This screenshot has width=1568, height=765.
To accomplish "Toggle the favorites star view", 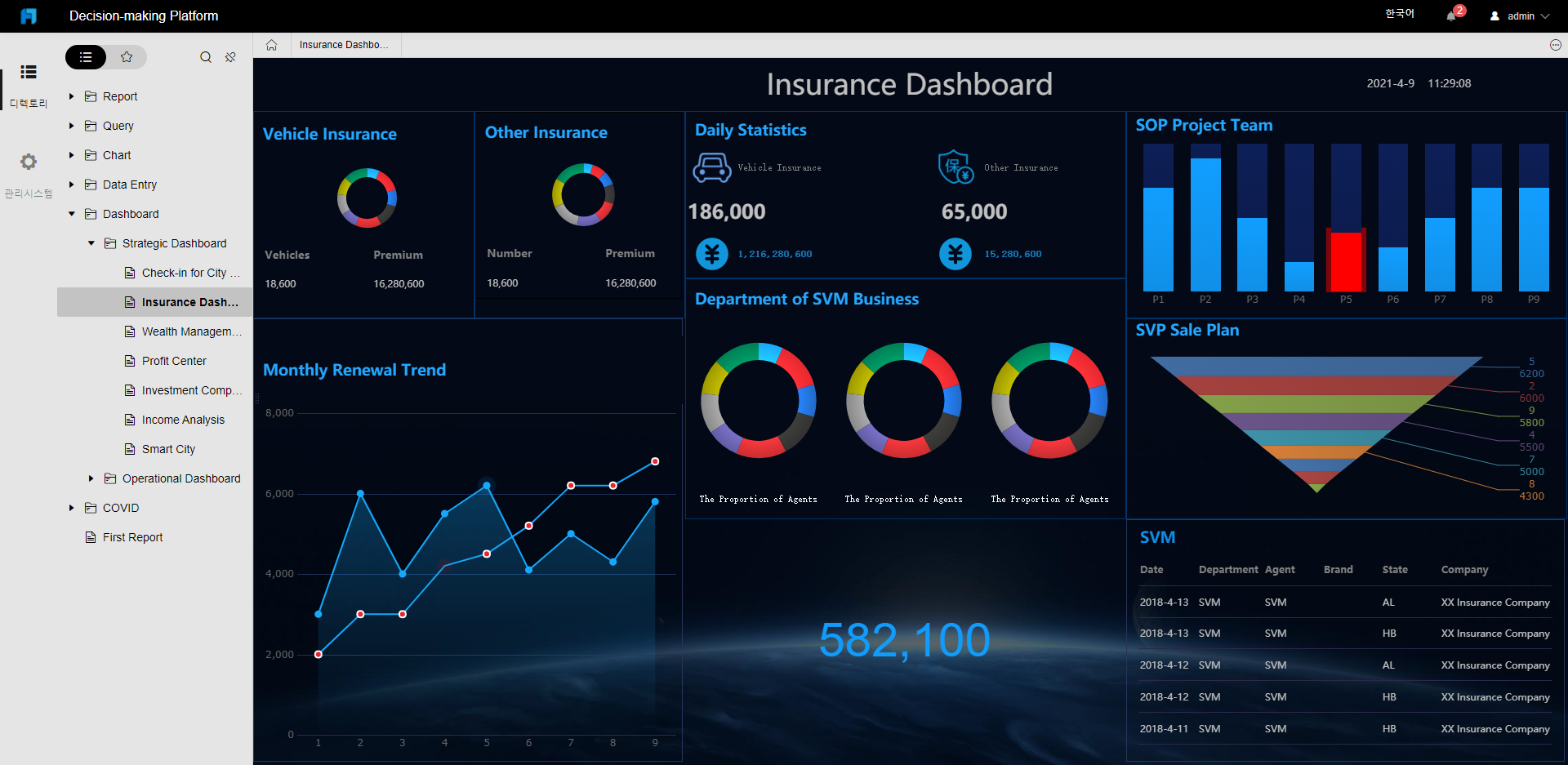I will (x=127, y=57).
